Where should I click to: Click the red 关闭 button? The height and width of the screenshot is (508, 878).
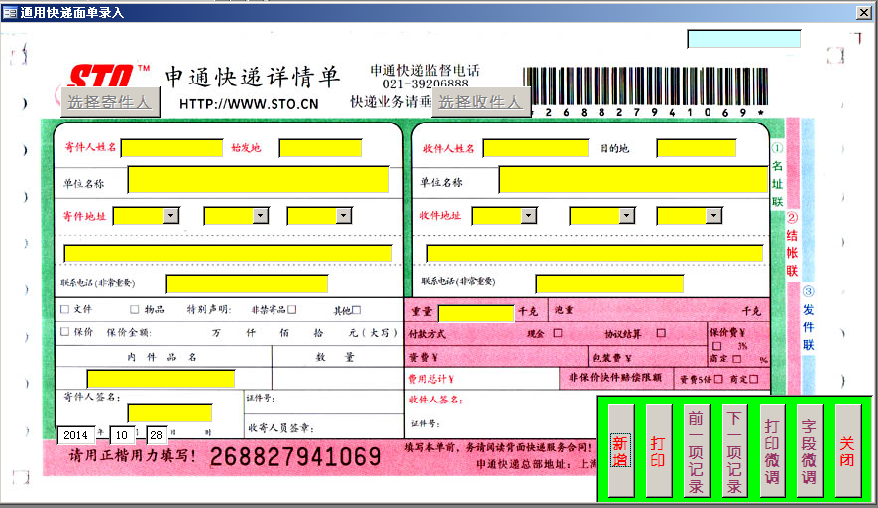tap(847, 451)
